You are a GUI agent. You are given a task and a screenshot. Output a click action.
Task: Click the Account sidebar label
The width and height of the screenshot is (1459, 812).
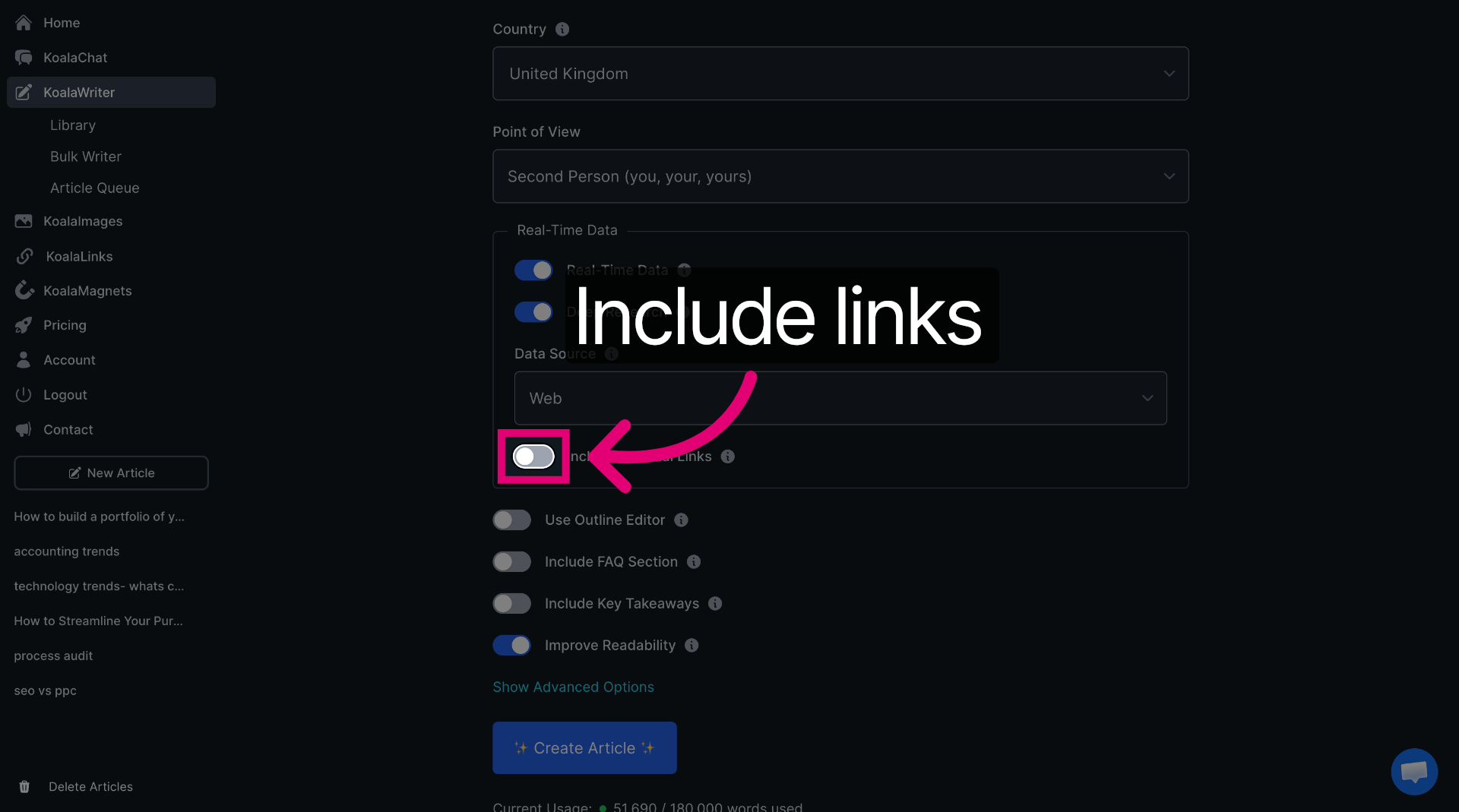point(69,360)
